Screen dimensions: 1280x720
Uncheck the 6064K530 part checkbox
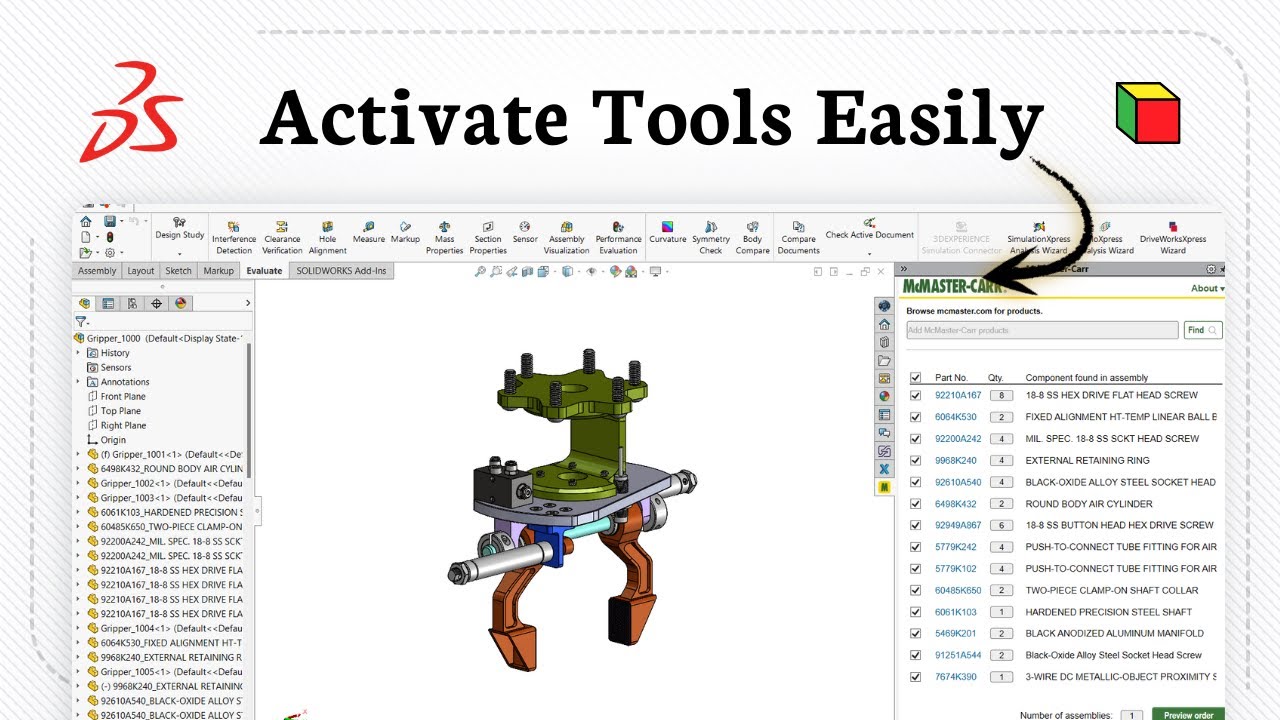click(915, 417)
